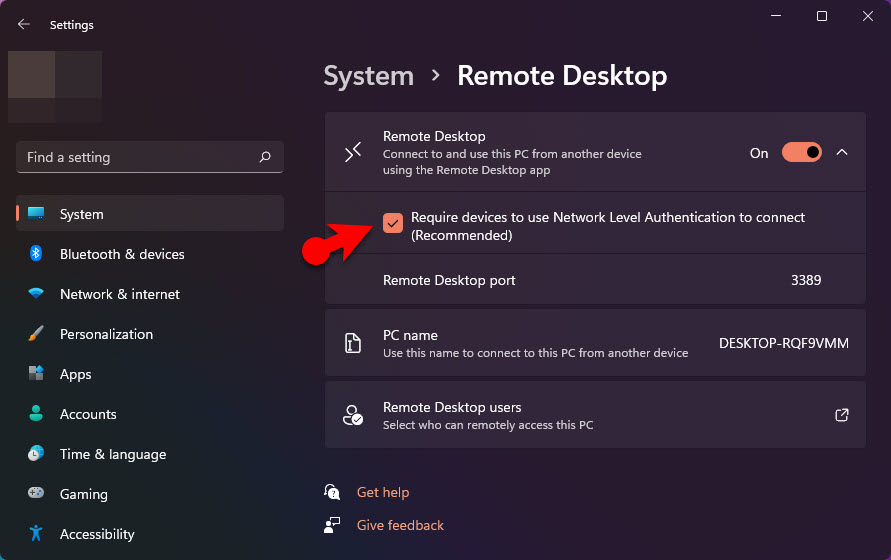The image size is (891, 560).
Task: Click the search magnifier in the Find a setting box
Action: pos(265,157)
